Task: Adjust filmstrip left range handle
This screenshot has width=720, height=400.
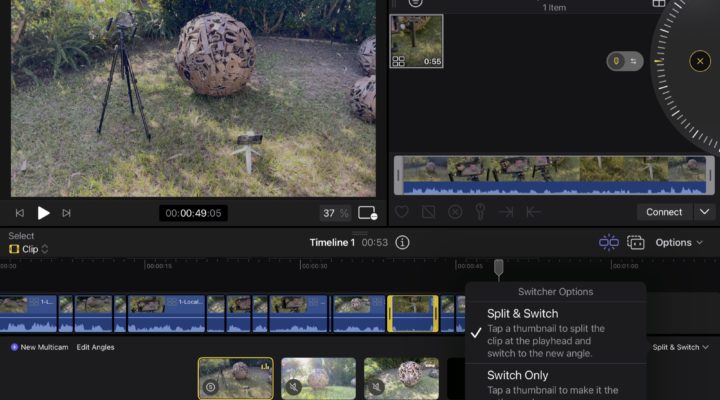Action: click(399, 175)
